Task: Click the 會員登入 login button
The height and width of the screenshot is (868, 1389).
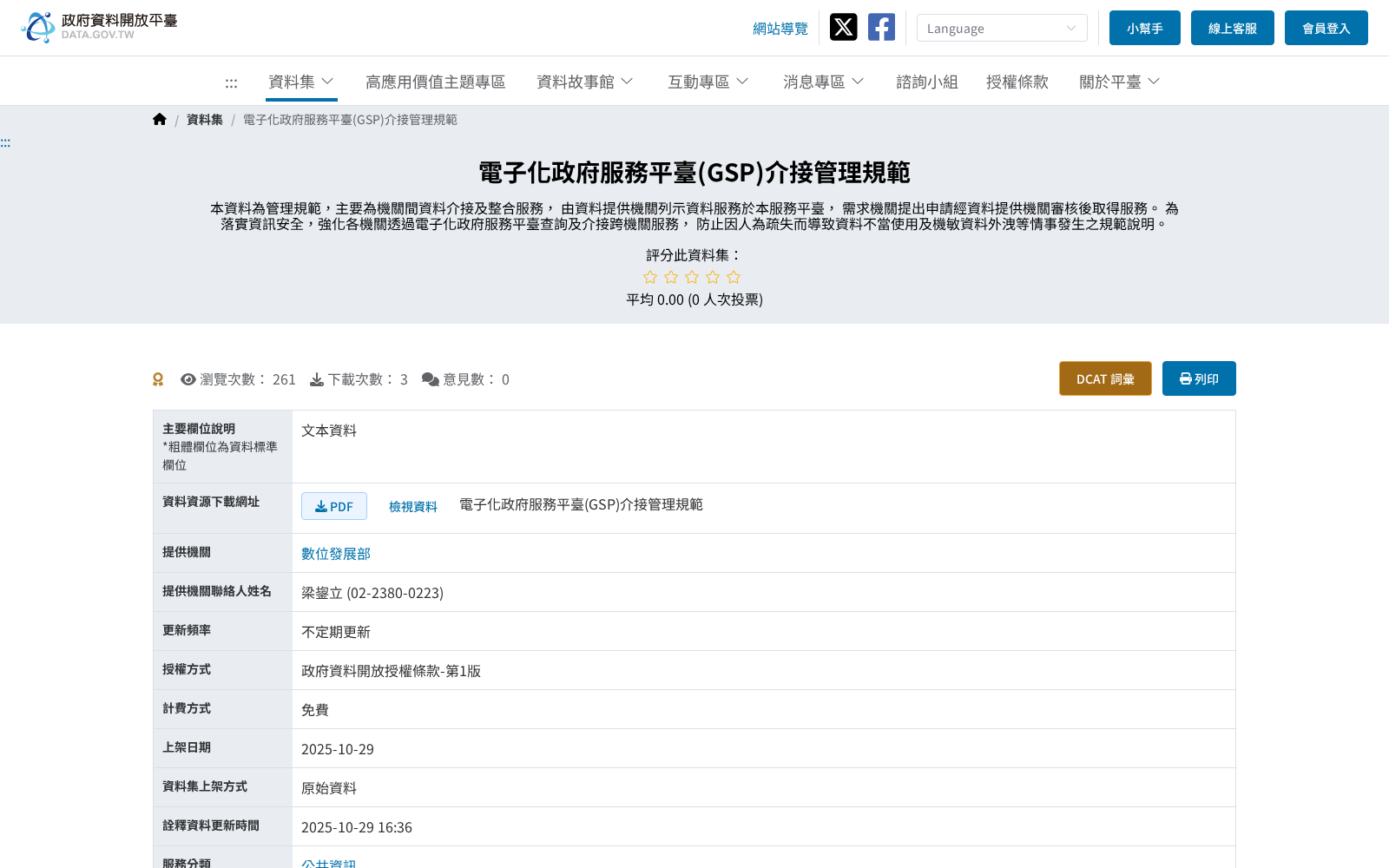Action: (x=1326, y=28)
